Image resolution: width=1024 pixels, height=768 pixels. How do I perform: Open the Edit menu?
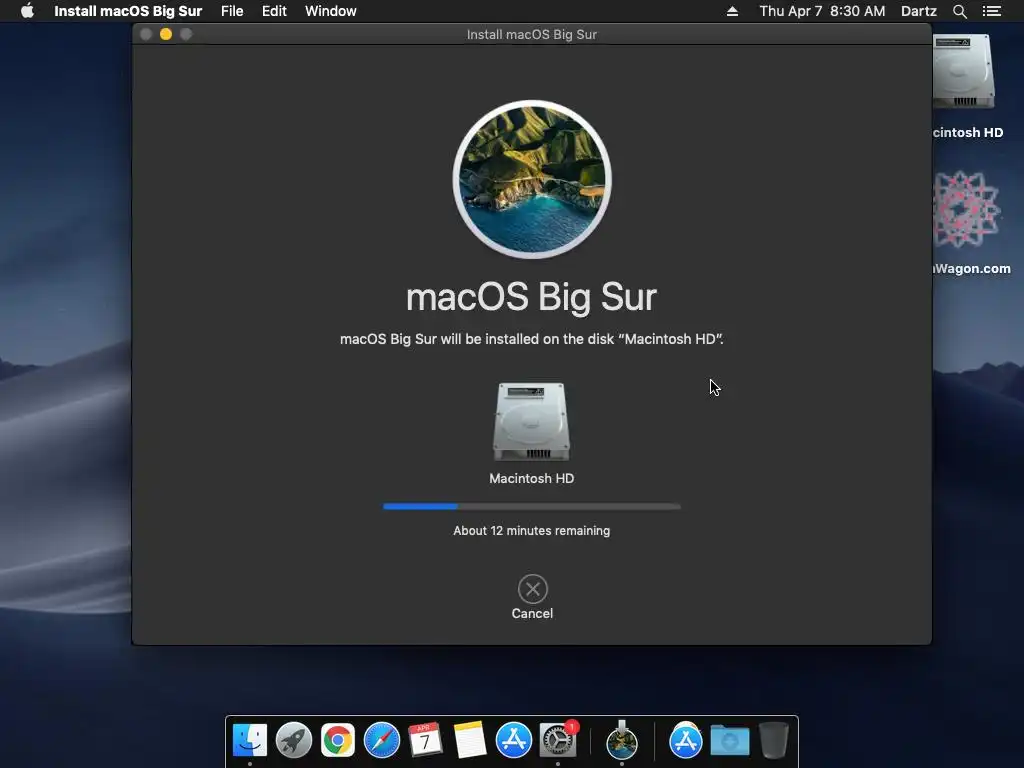(274, 11)
